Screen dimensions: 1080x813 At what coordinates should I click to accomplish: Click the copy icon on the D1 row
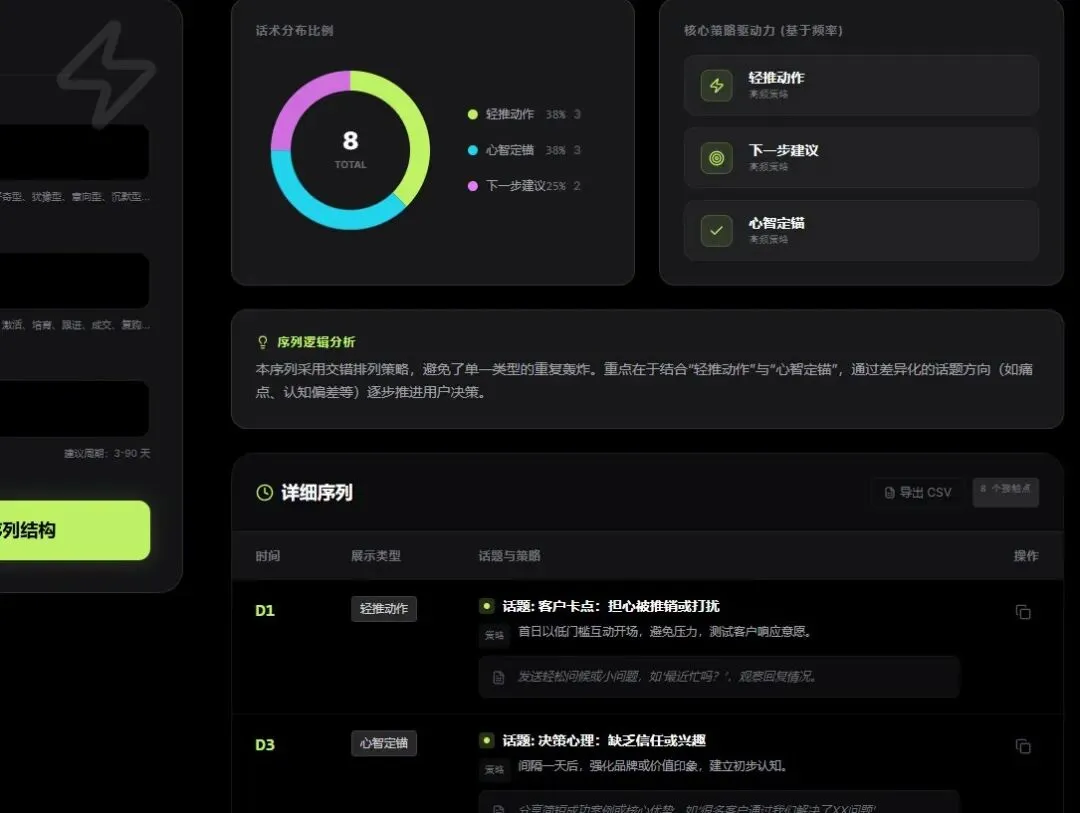(x=1023, y=613)
